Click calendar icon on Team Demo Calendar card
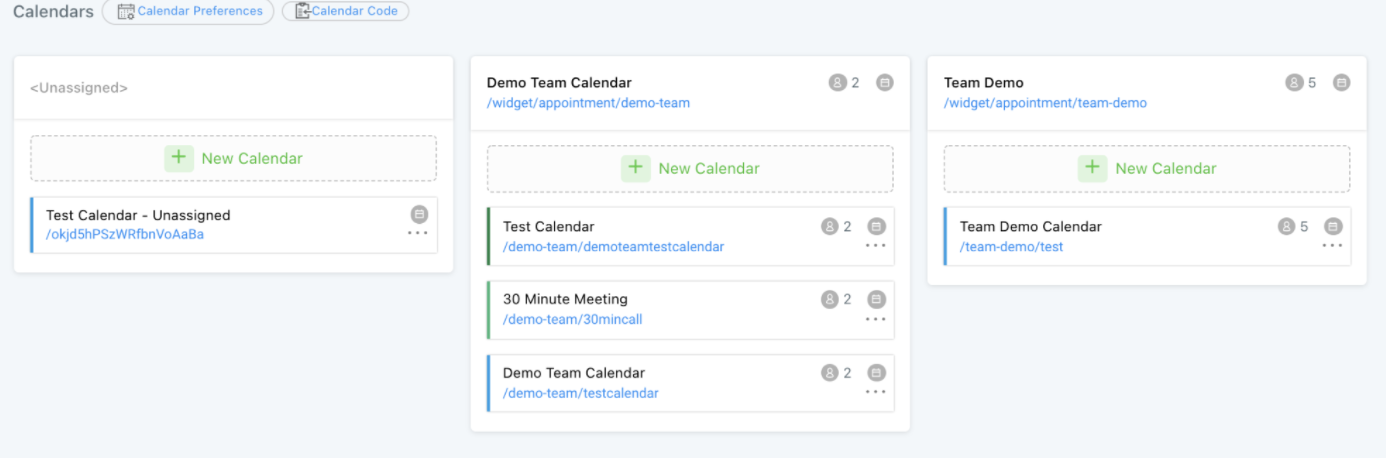1386x458 pixels. pos(1333,227)
